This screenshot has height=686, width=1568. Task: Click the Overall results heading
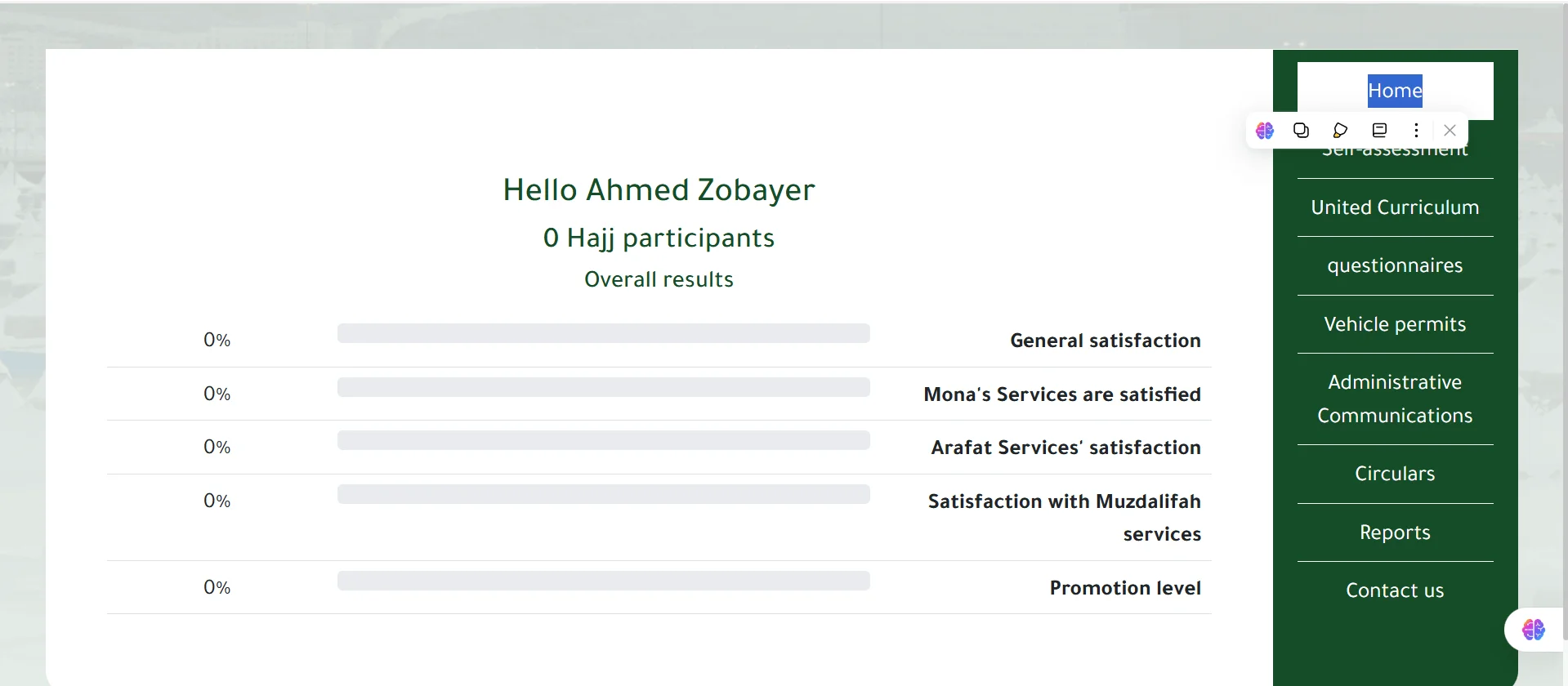tap(659, 278)
